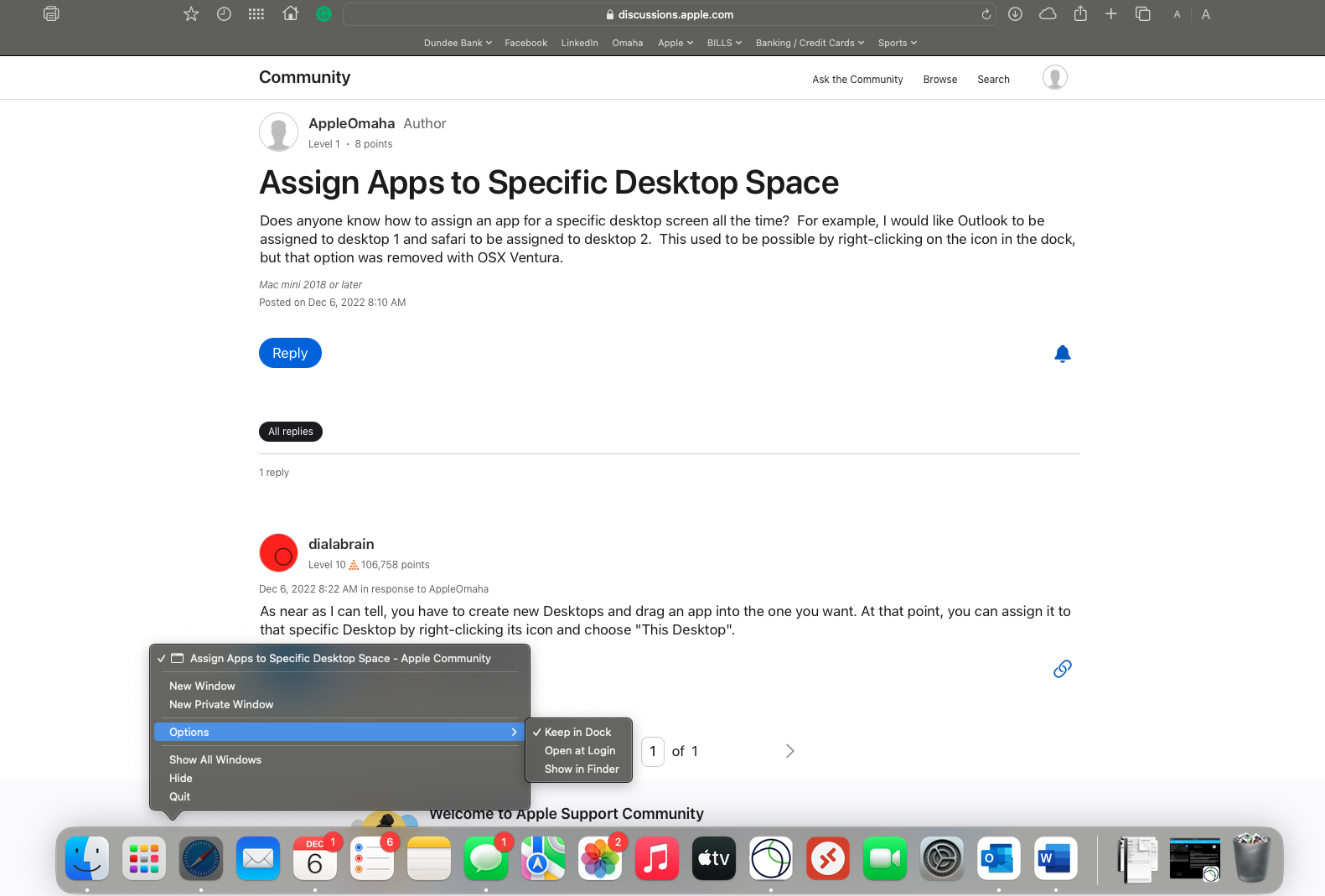Toggle notifications with the blue bell icon
1325x896 pixels.
(x=1063, y=354)
